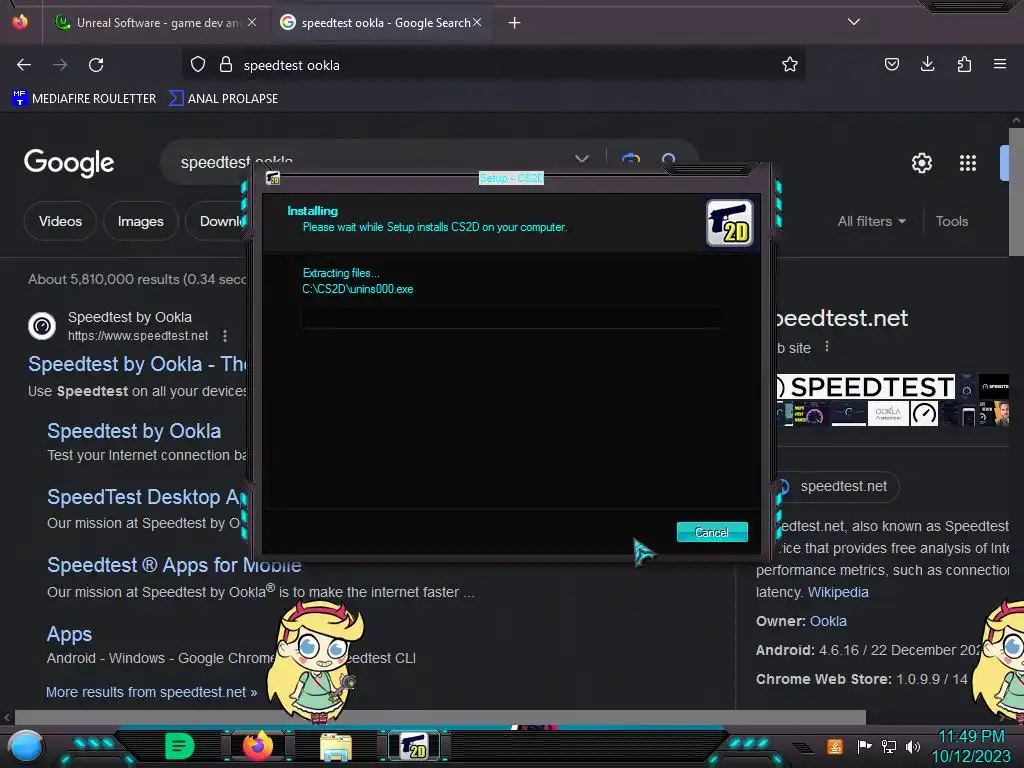Reload the page with refresh icon

click(96, 65)
